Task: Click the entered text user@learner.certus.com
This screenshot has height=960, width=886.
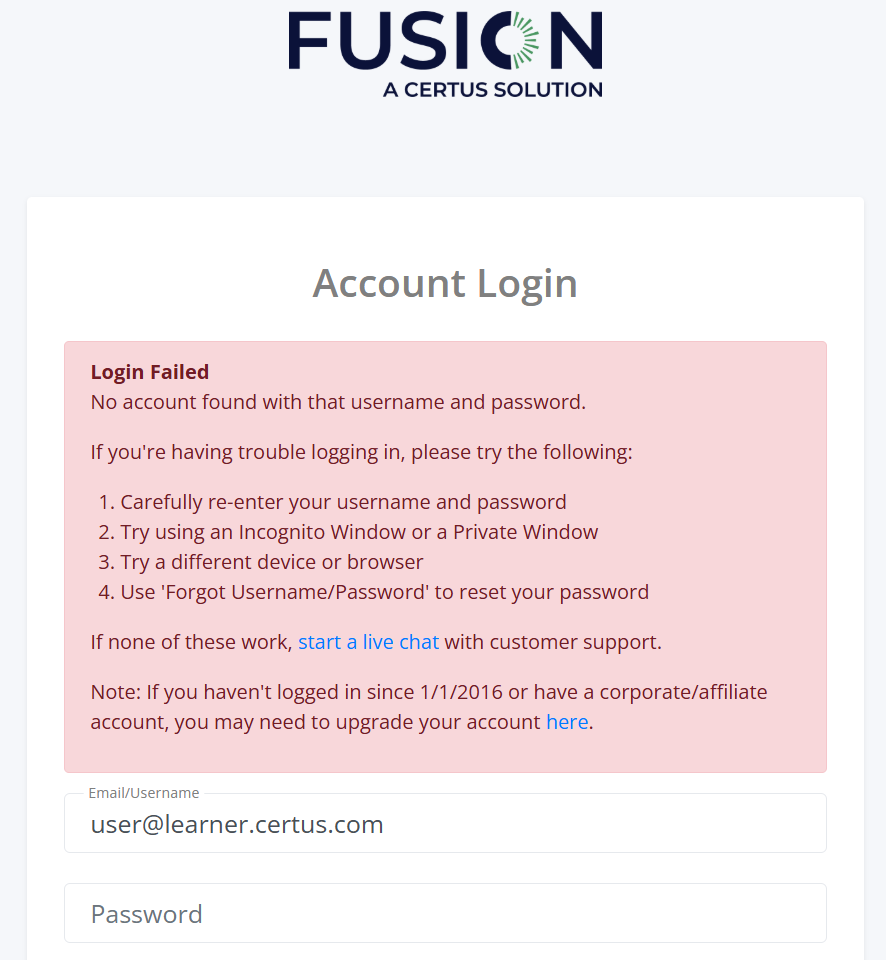Action: pos(237,824)
